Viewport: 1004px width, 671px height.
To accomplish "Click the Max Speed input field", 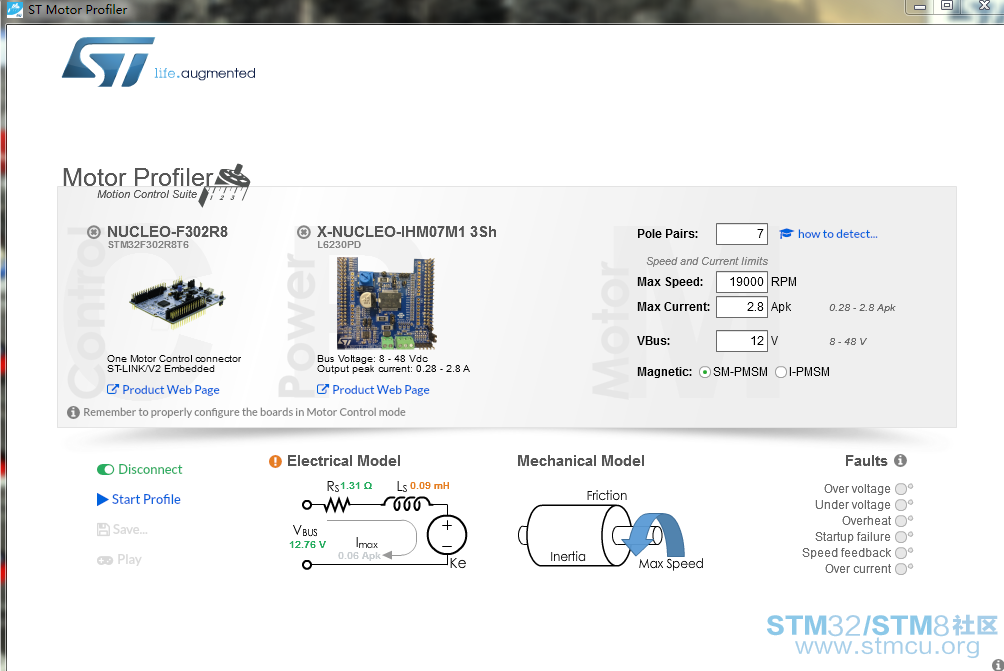I will pos(741,282).
